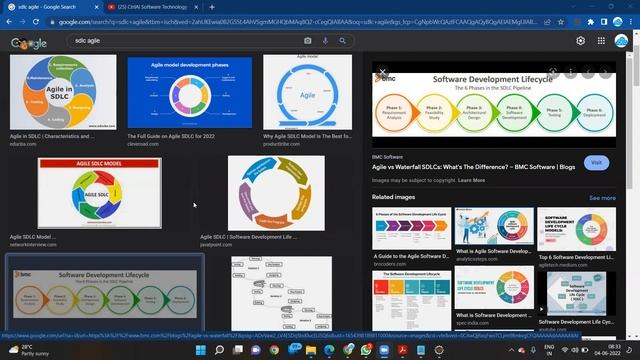Screen dimensions: 640x360
Task: Open related image 'What is Software Development ...'
Action: click(494, 287)
